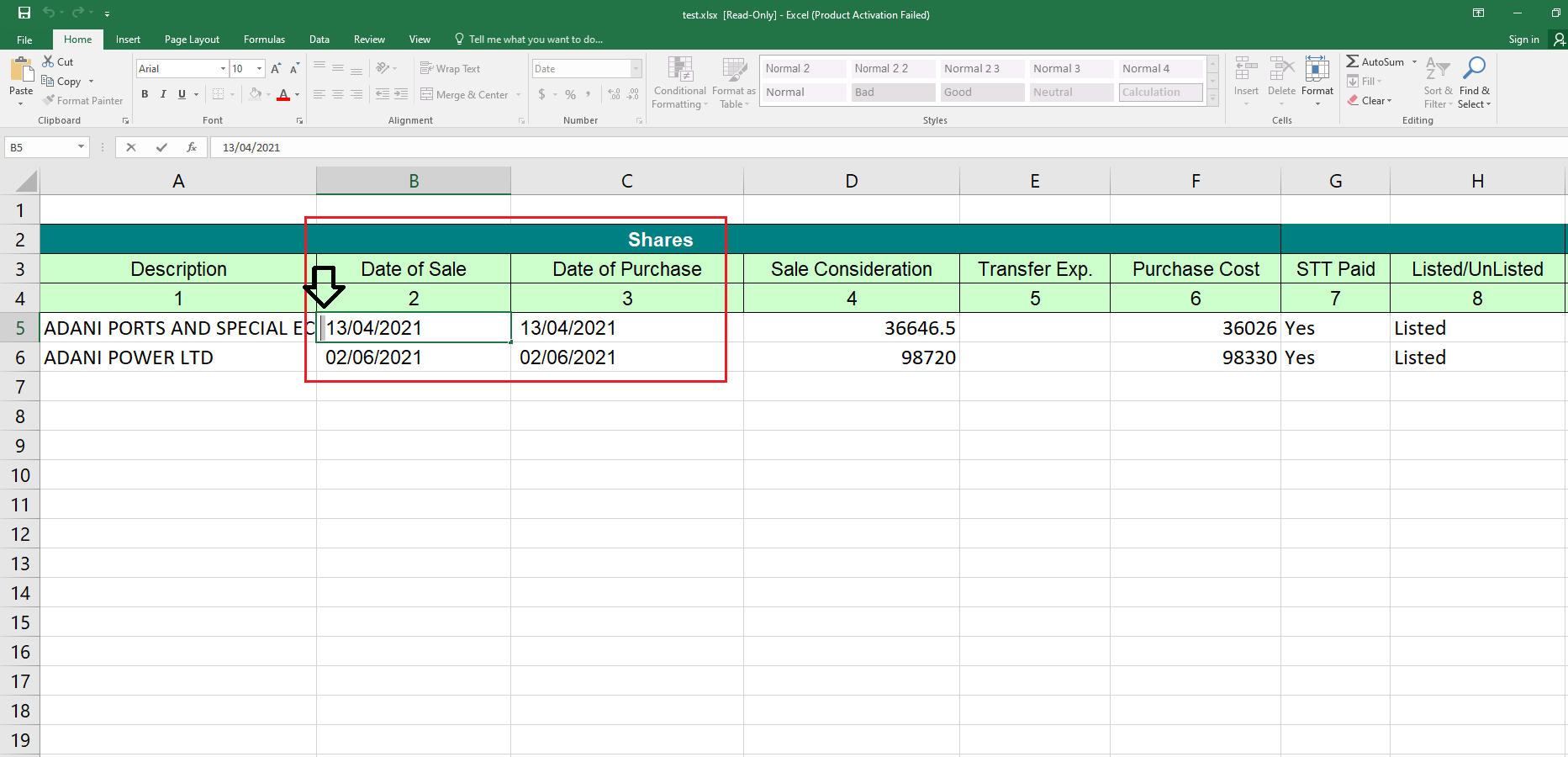This screenshot has width=1568, height=757.
Task: Click the Increase Indent icon
Action: (401, 94)
